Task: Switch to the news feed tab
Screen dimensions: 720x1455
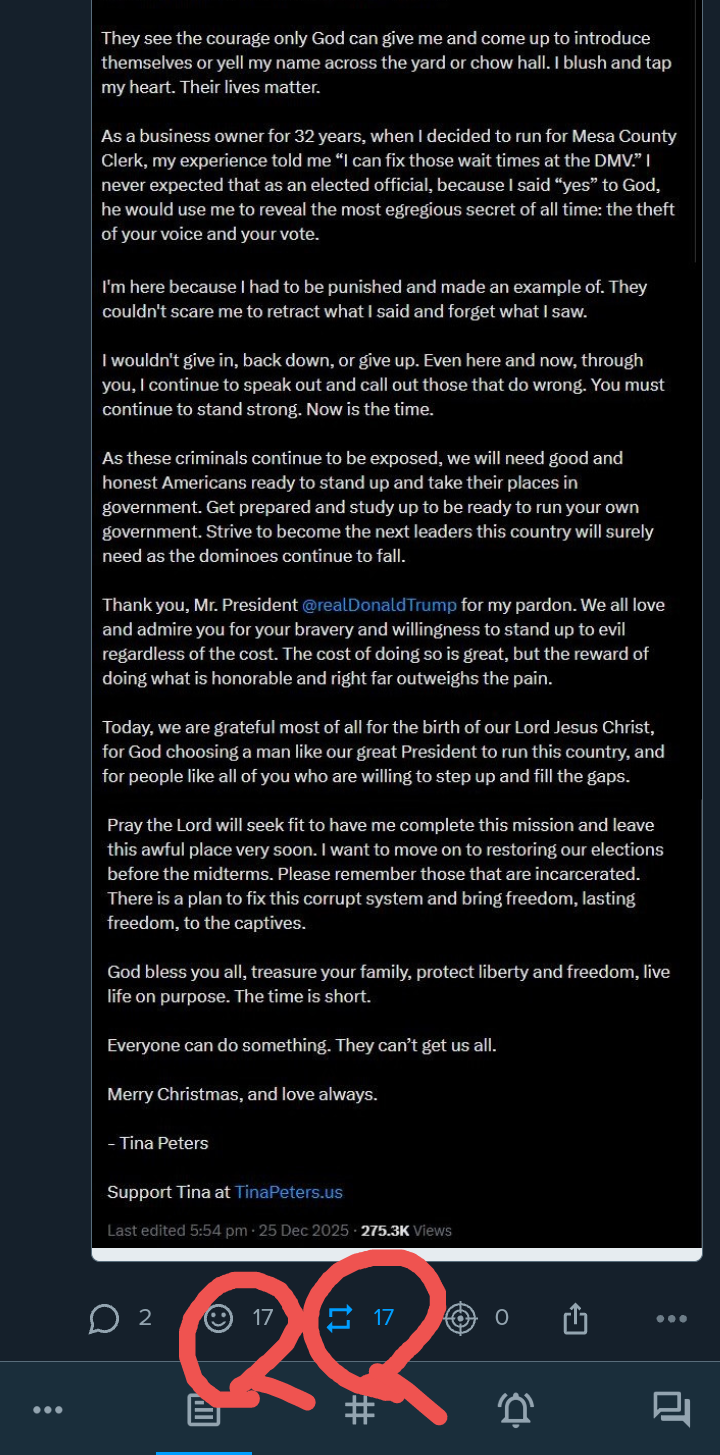Action: [x=204, y=1410]
